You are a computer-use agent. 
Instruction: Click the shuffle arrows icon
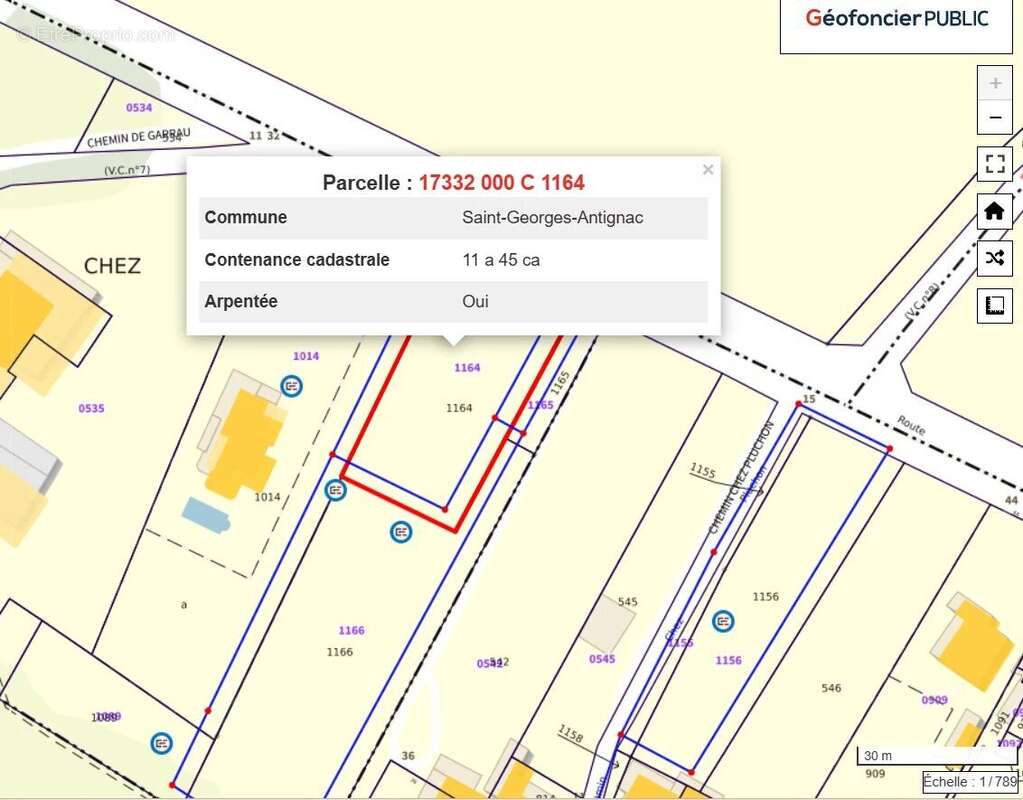[x=994, y=258]
